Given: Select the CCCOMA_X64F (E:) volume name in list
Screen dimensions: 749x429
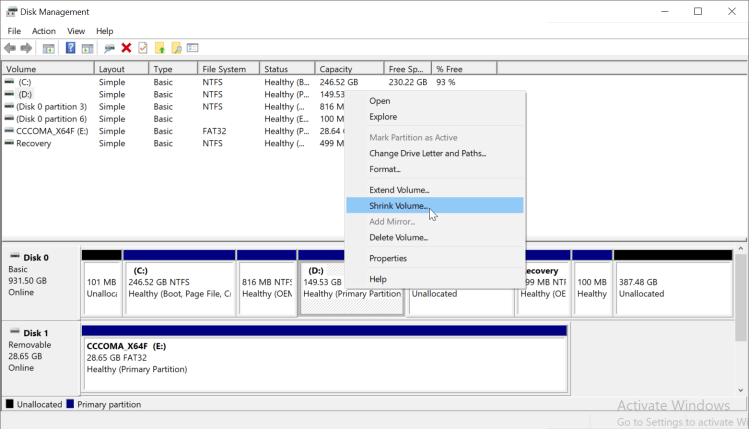Looking at the screenshot, I should 52,131.
